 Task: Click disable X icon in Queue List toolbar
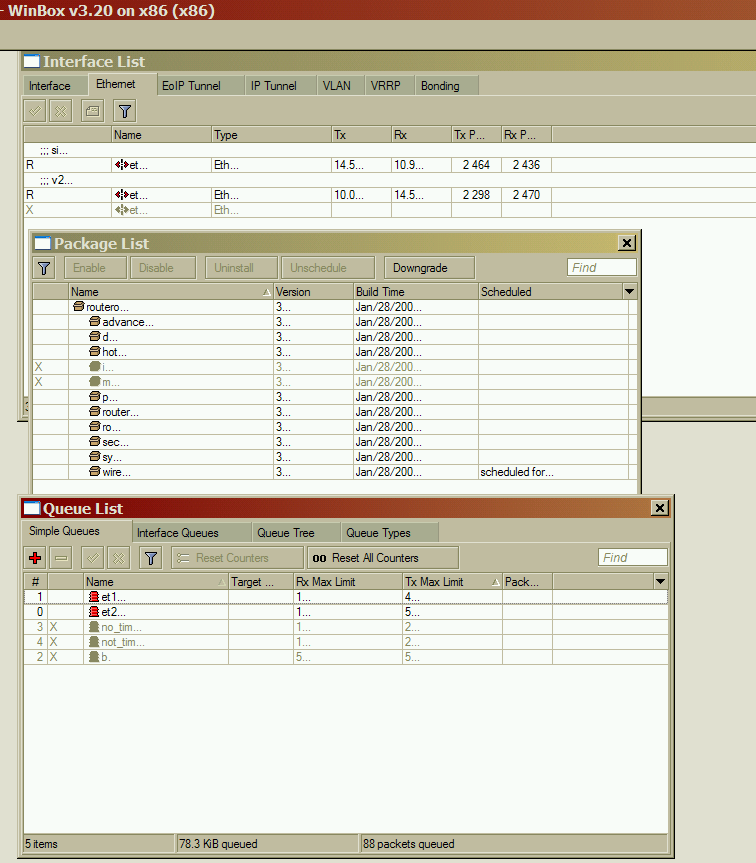118,558
